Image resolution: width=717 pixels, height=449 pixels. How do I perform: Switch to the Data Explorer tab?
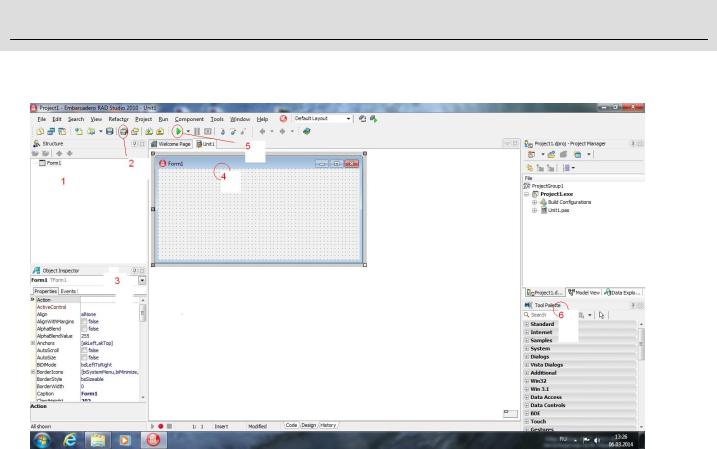click(622, 293)
